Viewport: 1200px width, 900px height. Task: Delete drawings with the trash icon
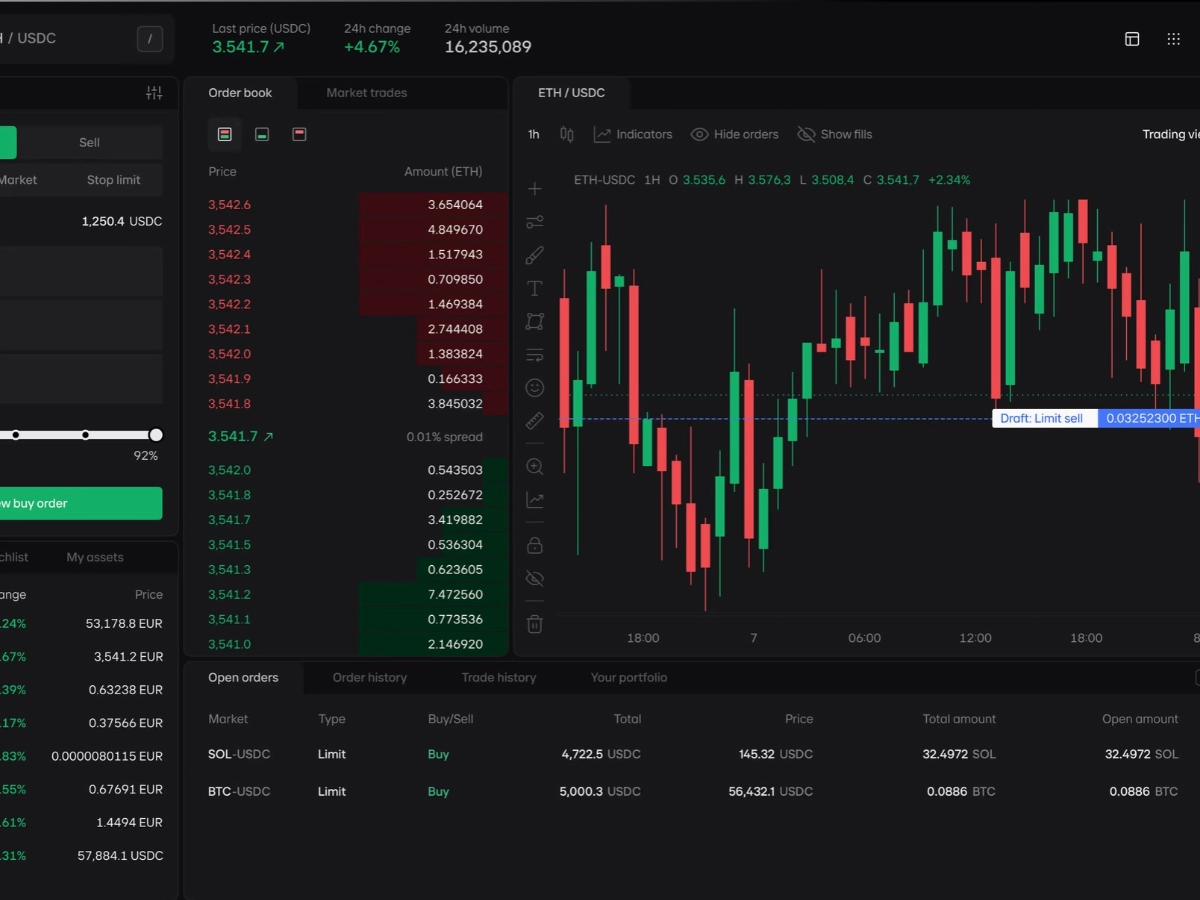(535, 624)
